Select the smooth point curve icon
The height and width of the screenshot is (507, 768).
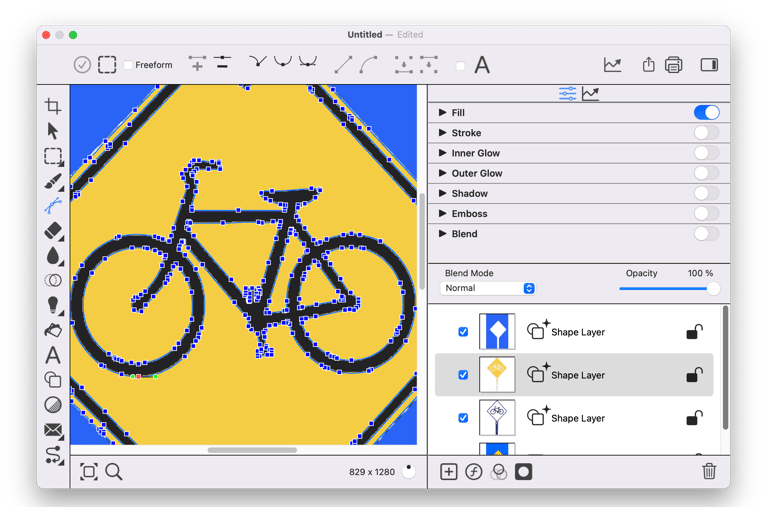[283, 61]
